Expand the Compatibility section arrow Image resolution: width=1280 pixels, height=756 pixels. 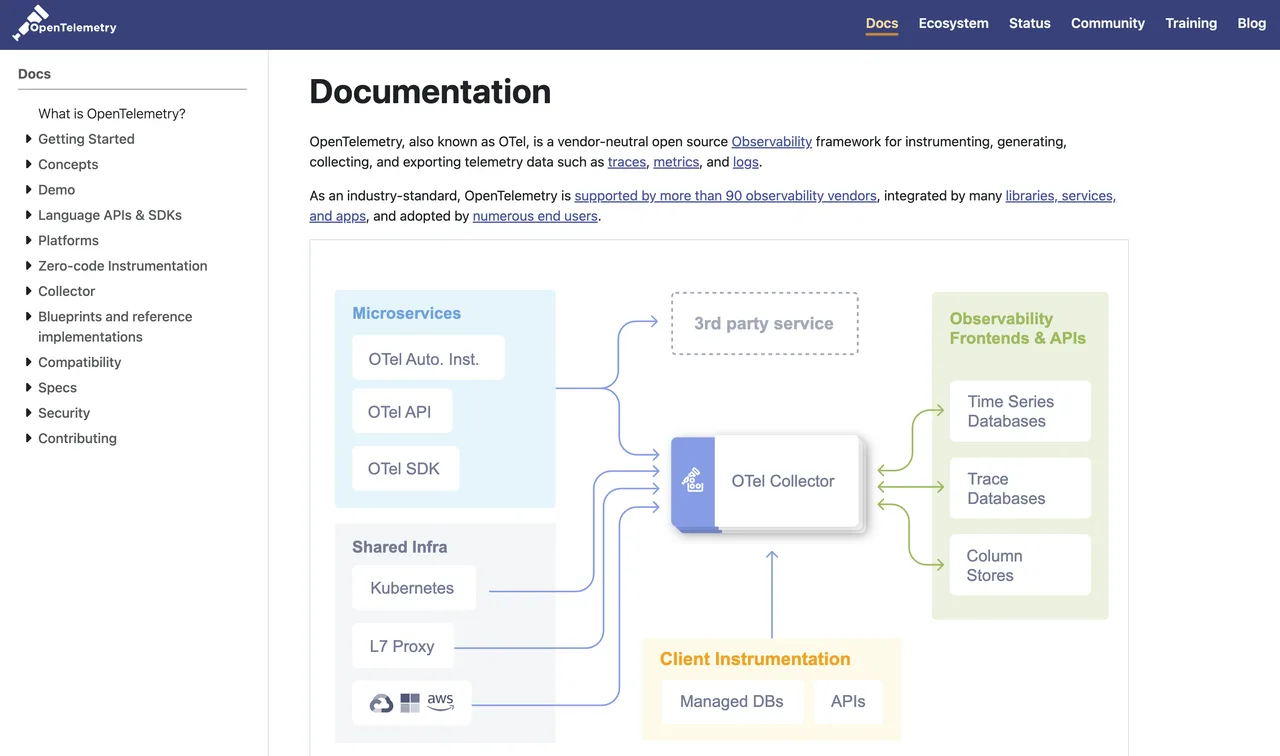(x=28, y=362)
